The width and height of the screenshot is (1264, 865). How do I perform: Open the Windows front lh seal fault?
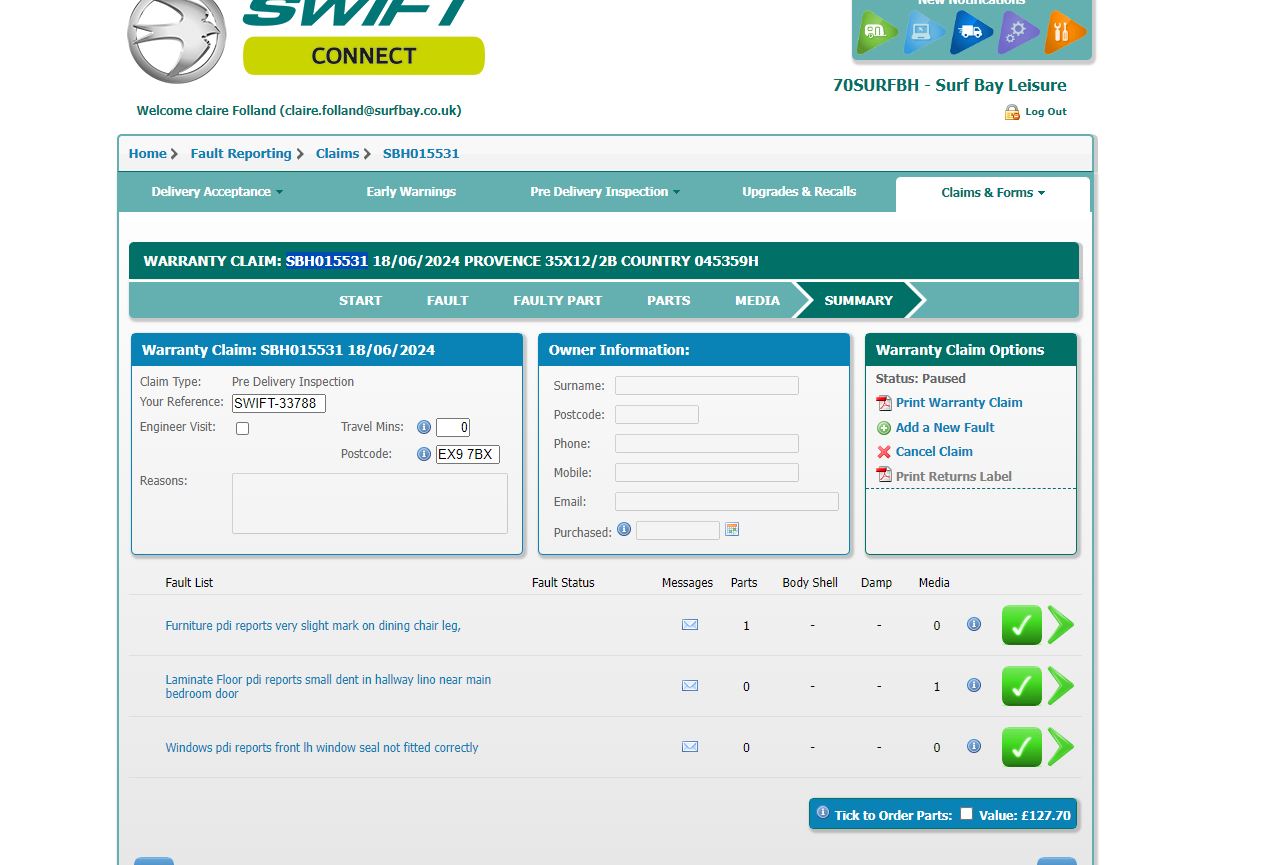click(x=322, y=748)
